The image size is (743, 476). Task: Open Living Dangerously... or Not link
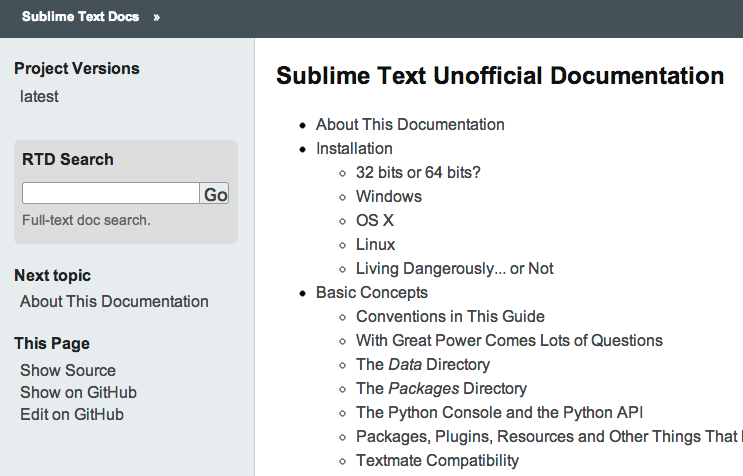454,269
